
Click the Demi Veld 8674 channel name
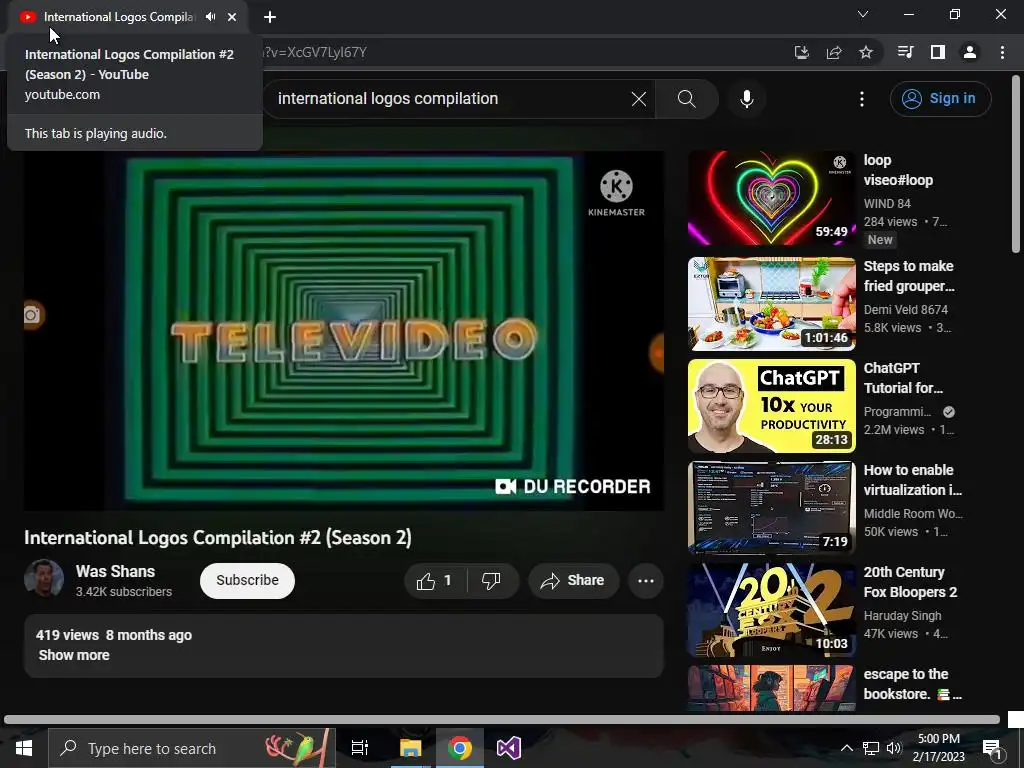tap(905, 310)
